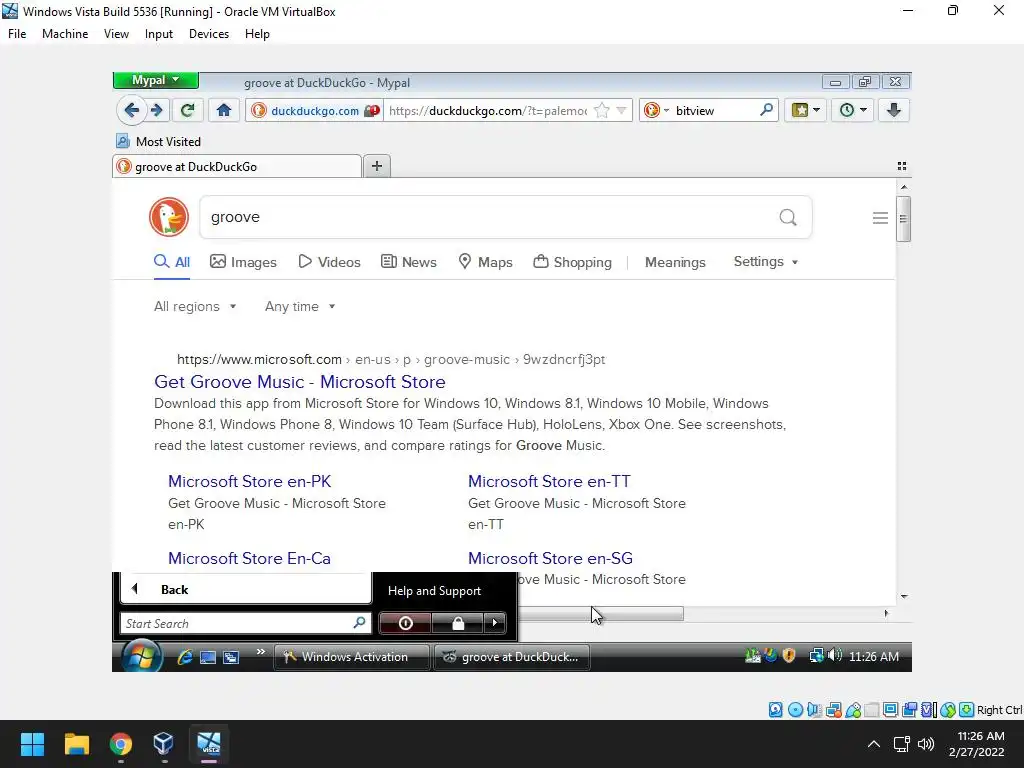Click the VirtualBox optical disc status icon

(x=795, y=710)
